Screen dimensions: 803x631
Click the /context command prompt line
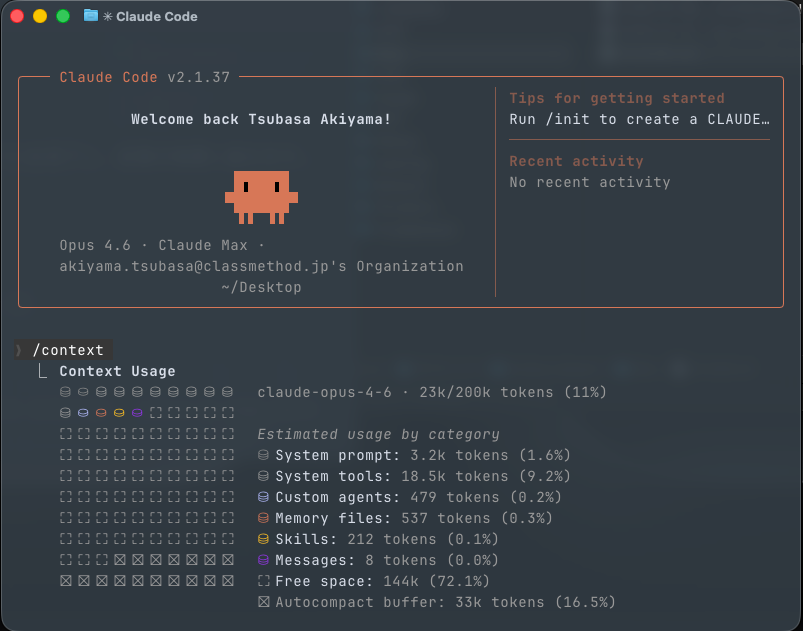pyautogui.click(x=68, y=350)
